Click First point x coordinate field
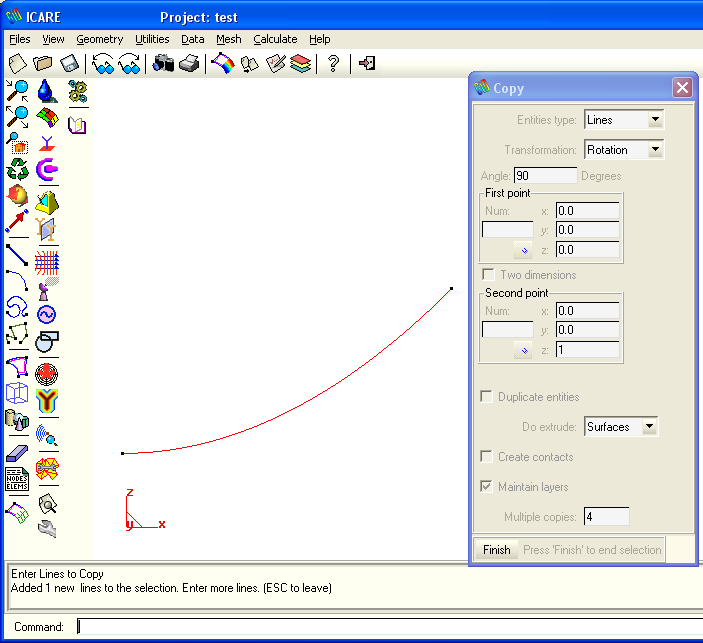Viewport: 703px width, 643px height. coord(587,210)
